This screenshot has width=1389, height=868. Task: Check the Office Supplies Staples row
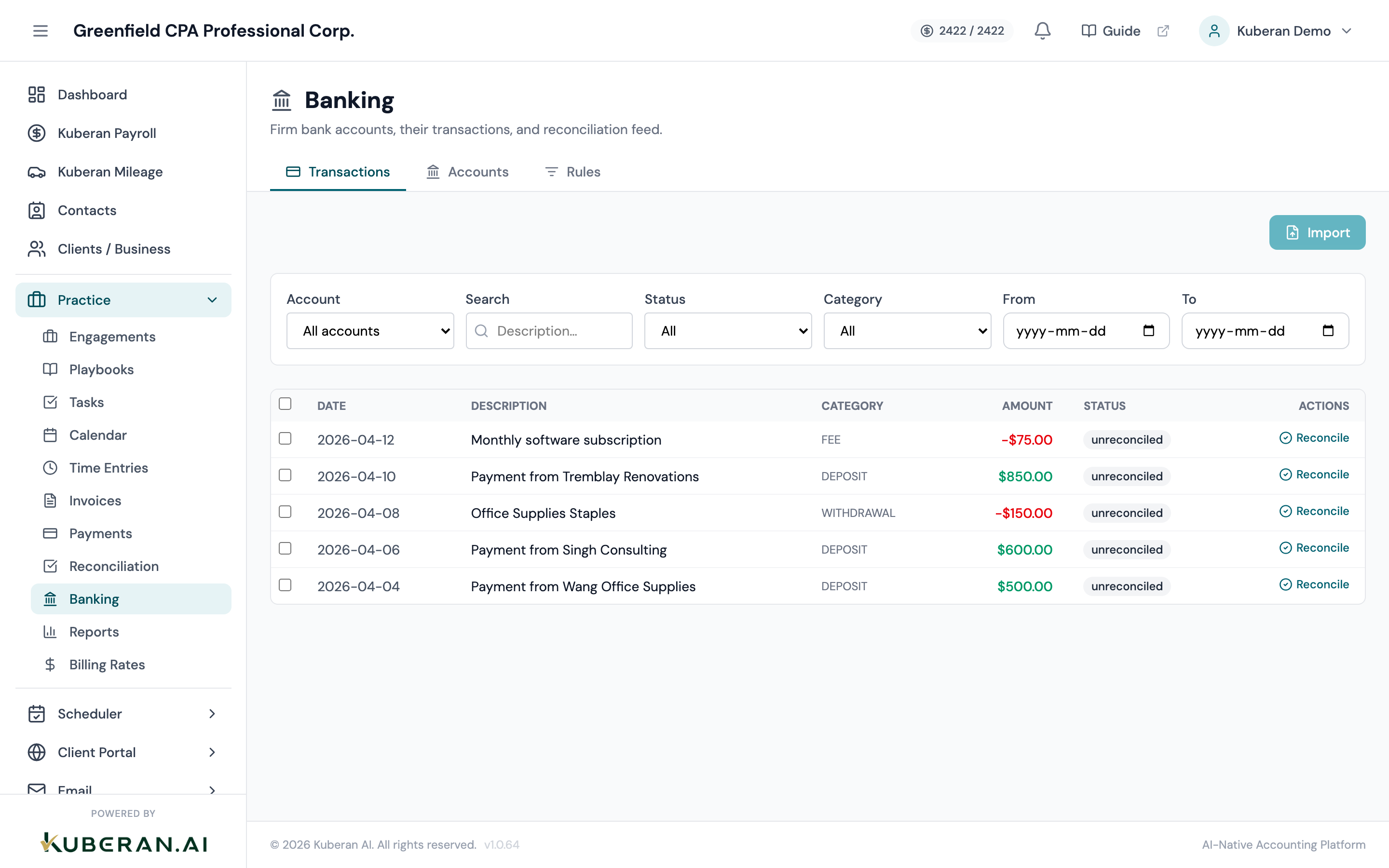click(285, 512)
